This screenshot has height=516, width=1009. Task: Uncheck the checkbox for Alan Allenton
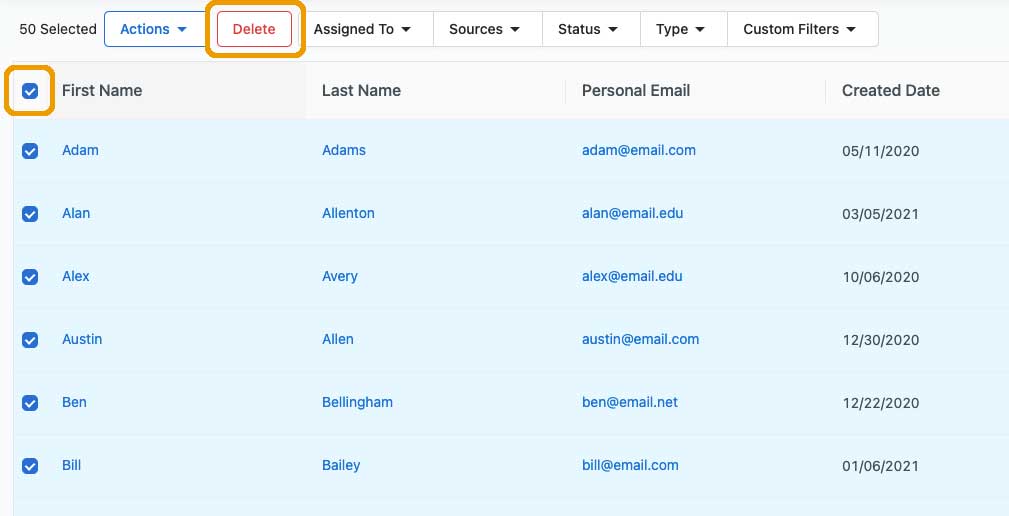(30, 214)
